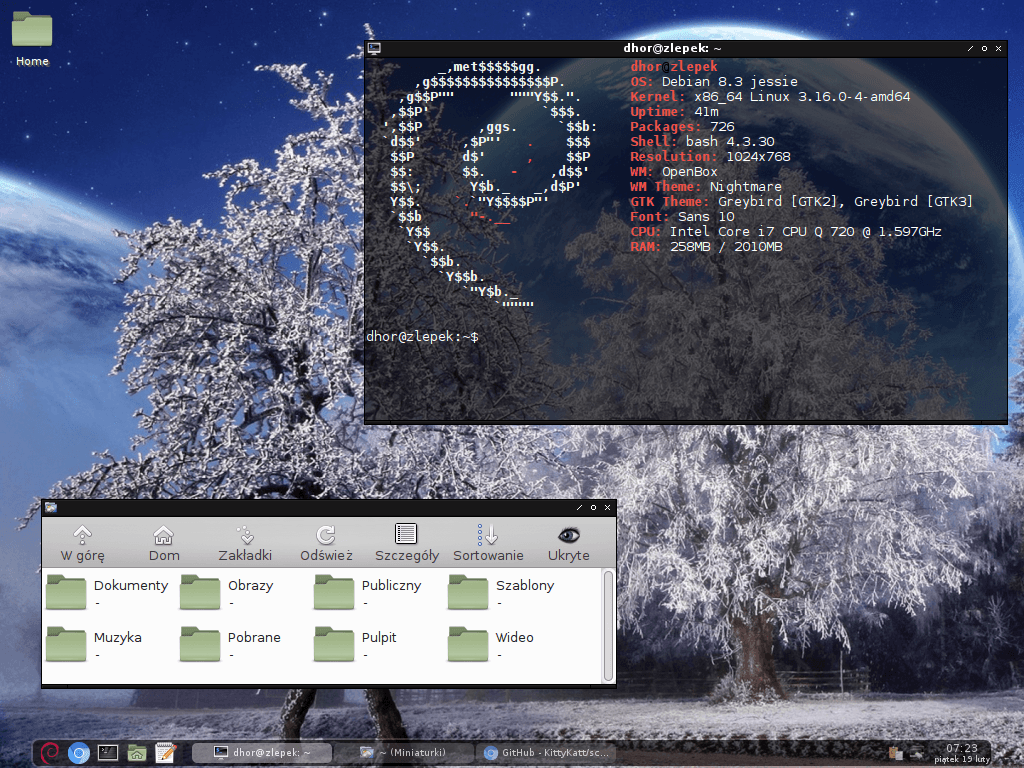1024x768 pixels.
Task: Minimize the file manager window
Action: [x=579, y=507]
